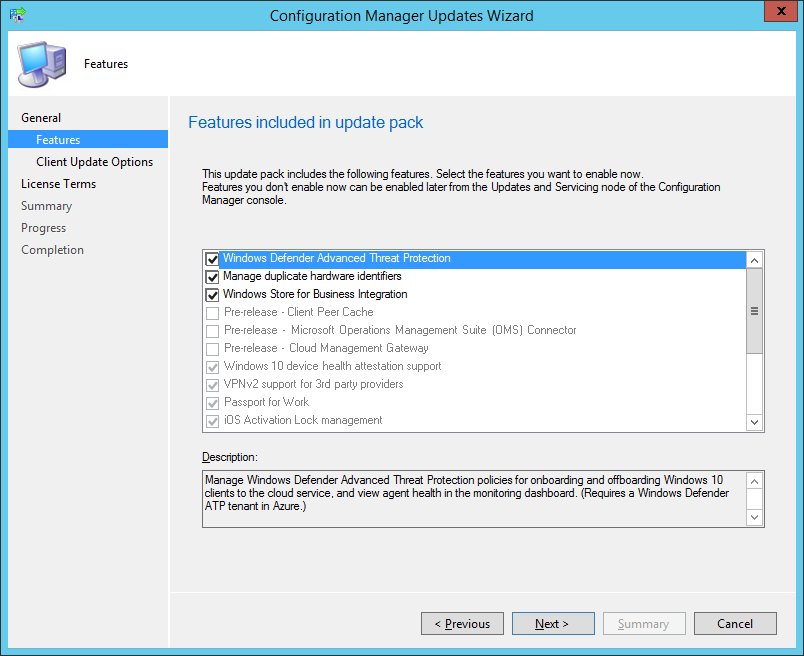Toggle Pre-release OMS Connector checkbox

[x=212, y=331]
